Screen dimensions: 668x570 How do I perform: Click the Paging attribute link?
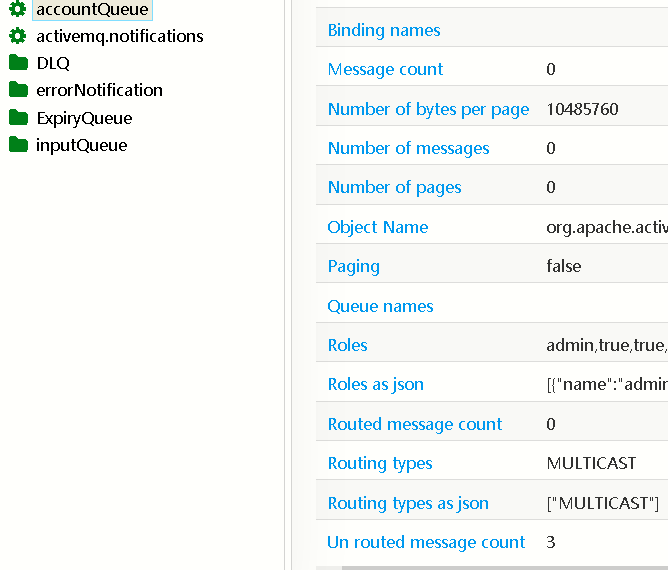click(x=353, y=266)
